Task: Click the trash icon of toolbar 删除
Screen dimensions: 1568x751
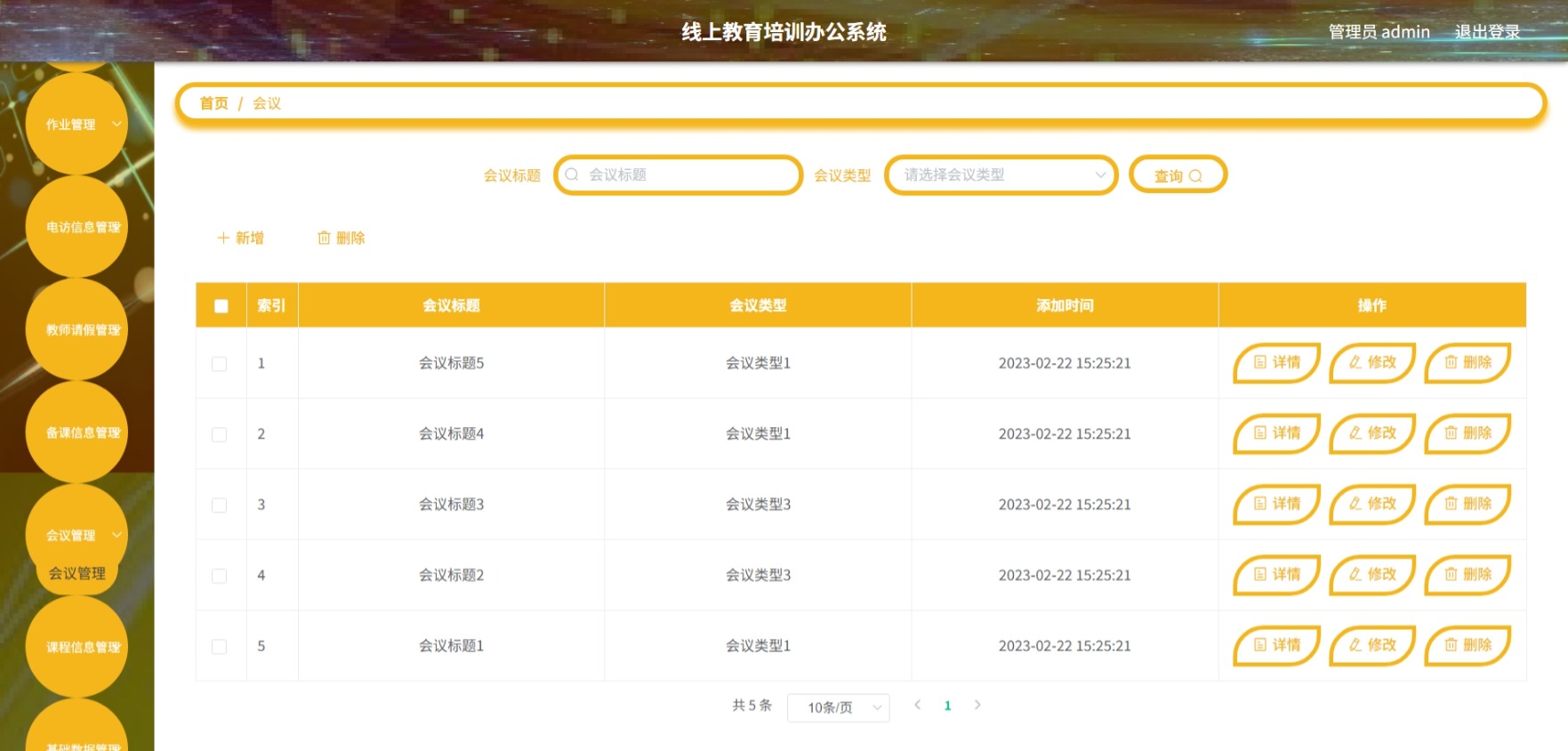Action: (324, 238)
